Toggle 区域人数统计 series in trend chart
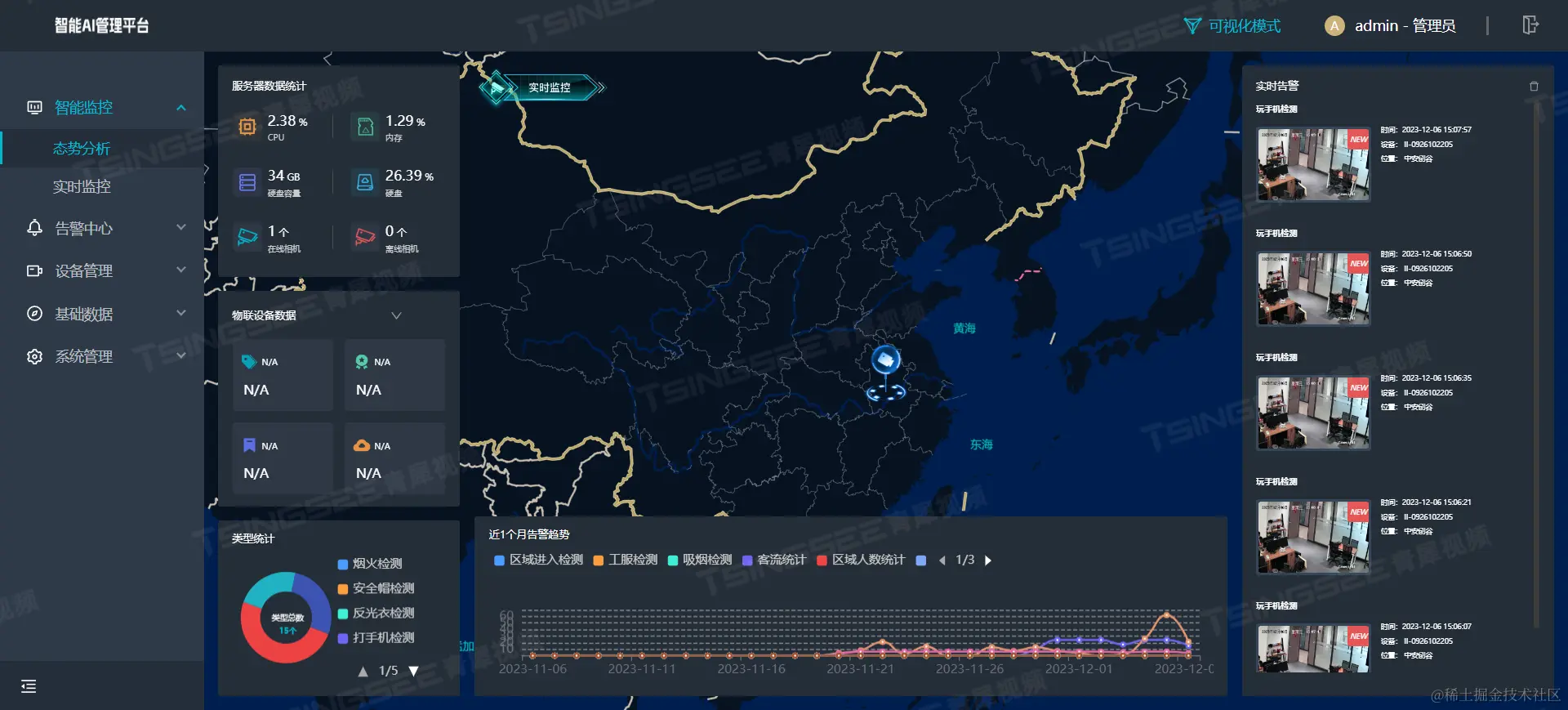The height and width of the screenshot is (710, 1568). [x=861, y=560]
